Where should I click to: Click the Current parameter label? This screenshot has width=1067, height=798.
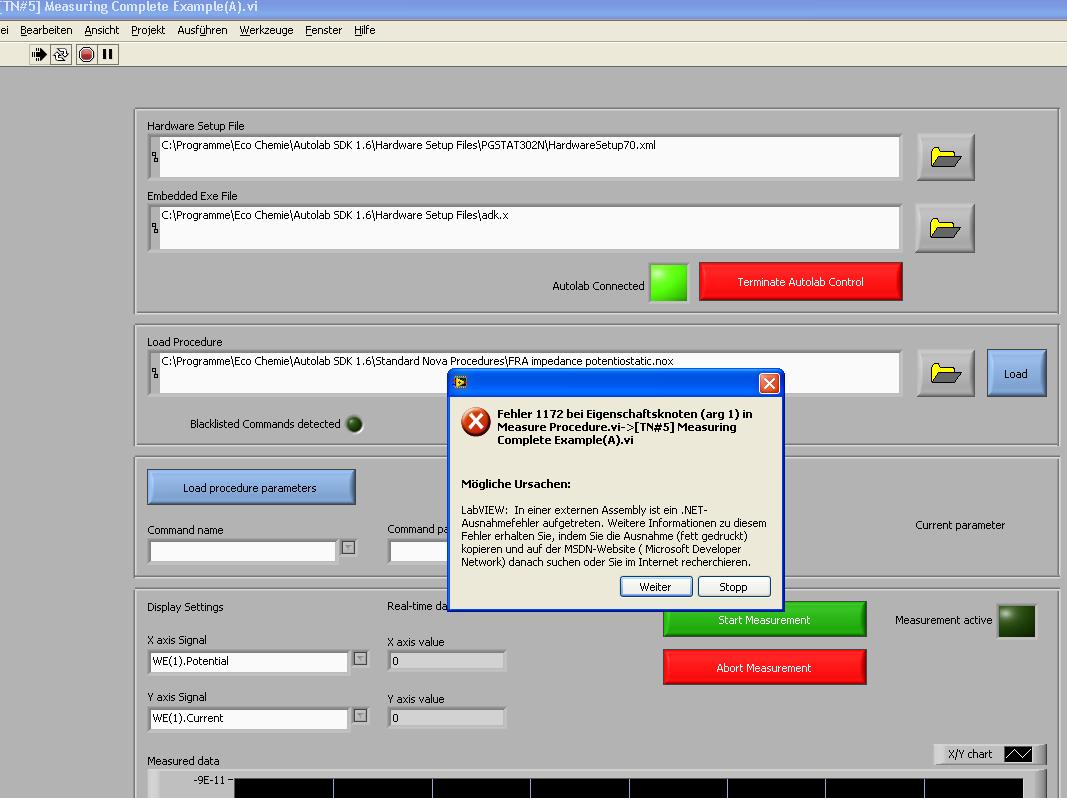[959, 525]
